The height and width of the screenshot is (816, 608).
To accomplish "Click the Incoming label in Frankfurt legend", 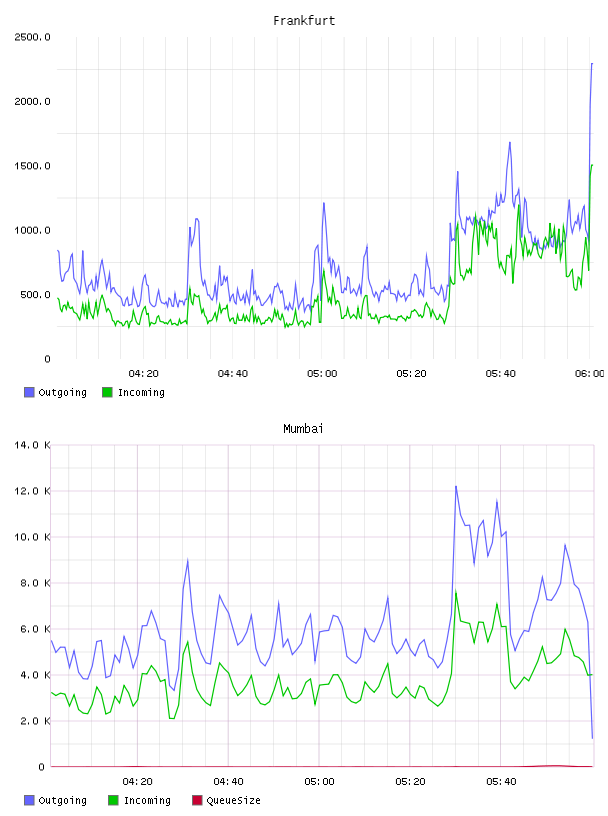I will click(x=141, y=393).
